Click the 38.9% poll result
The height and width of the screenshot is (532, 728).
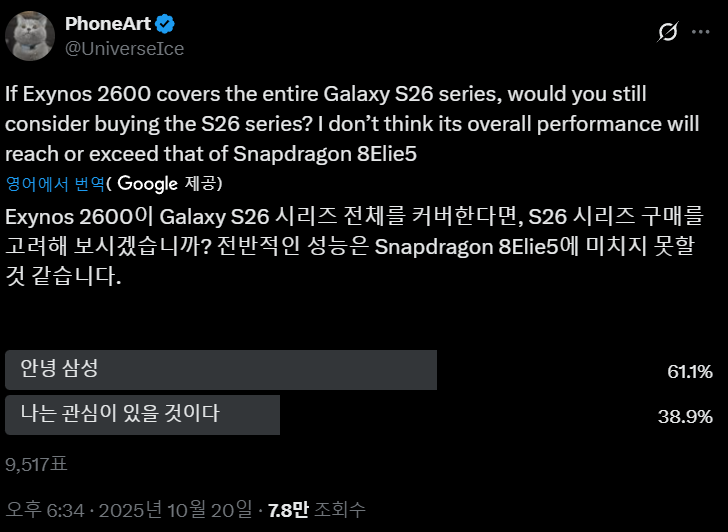pos(685,416)
